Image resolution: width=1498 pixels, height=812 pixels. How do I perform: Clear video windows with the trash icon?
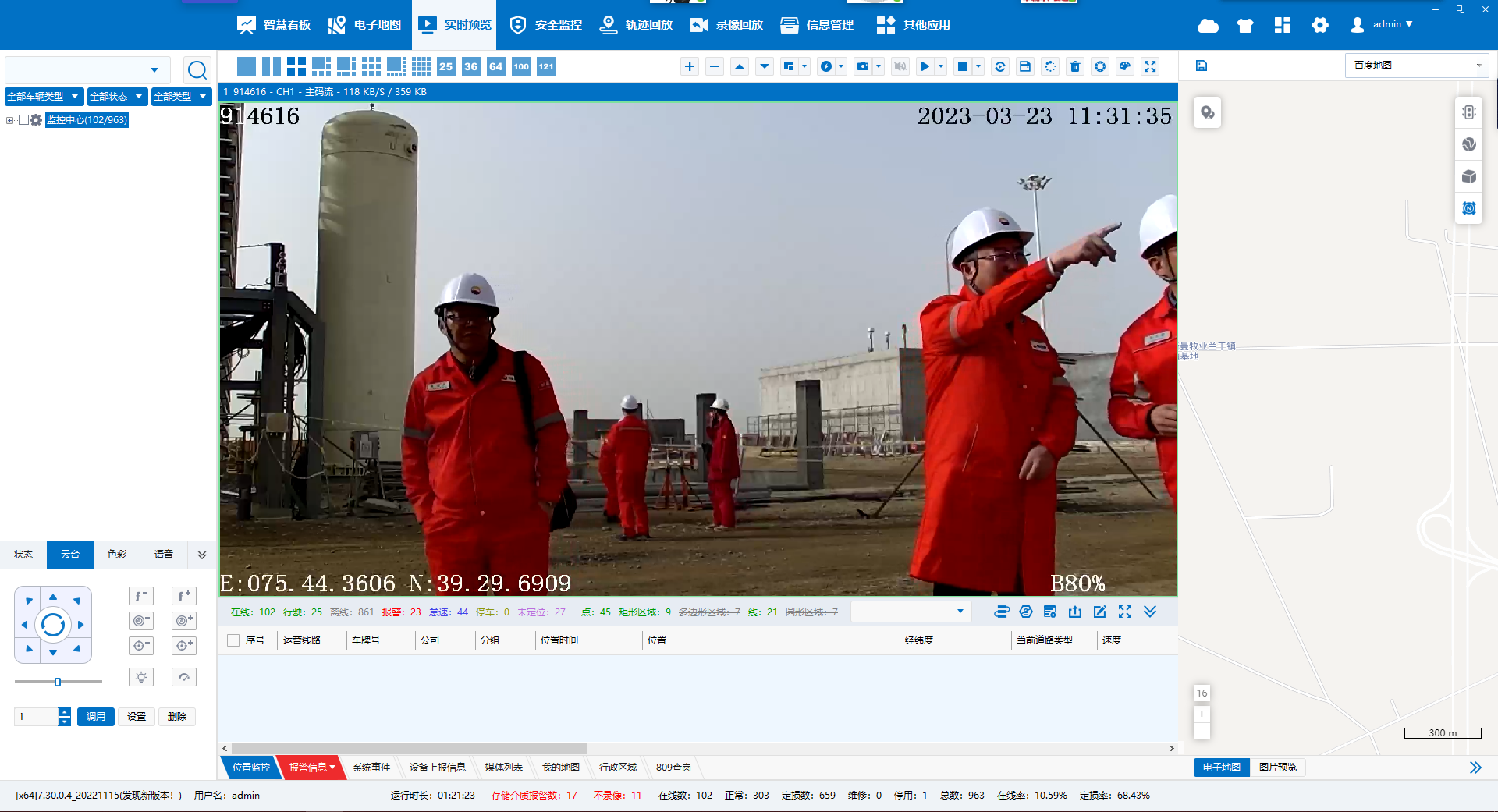pyautogui.click(x=1074, y=66)
